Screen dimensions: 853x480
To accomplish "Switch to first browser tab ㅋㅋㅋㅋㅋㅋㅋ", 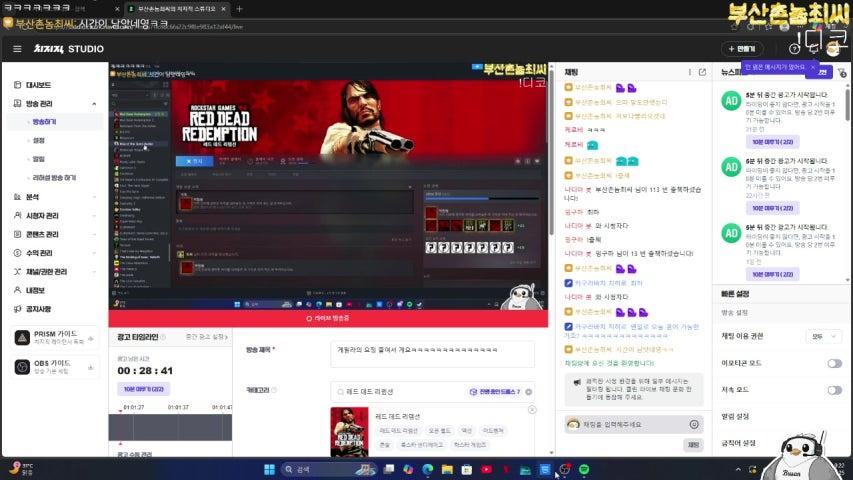I will [x=60, y=9].
